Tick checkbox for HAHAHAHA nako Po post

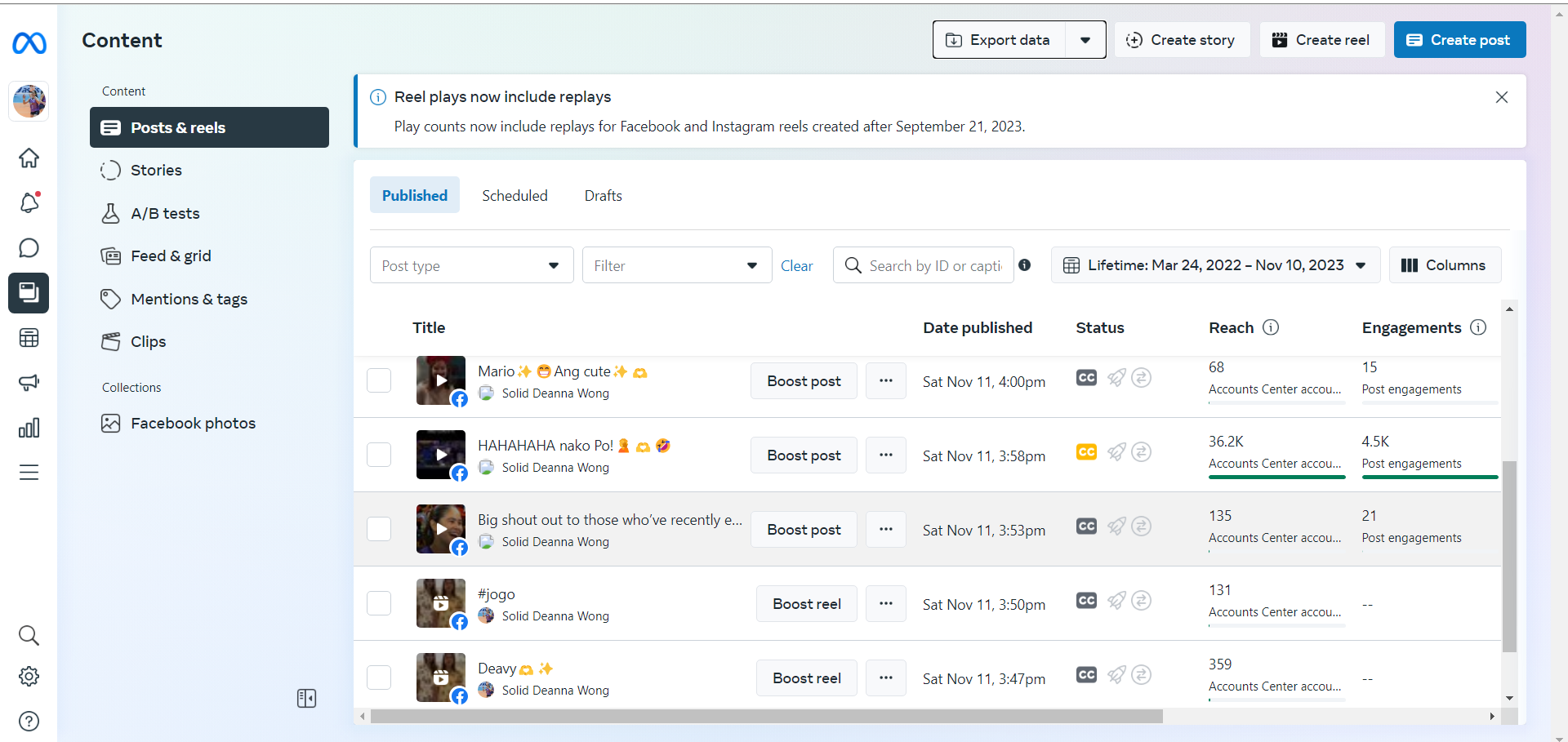(379, 455)
